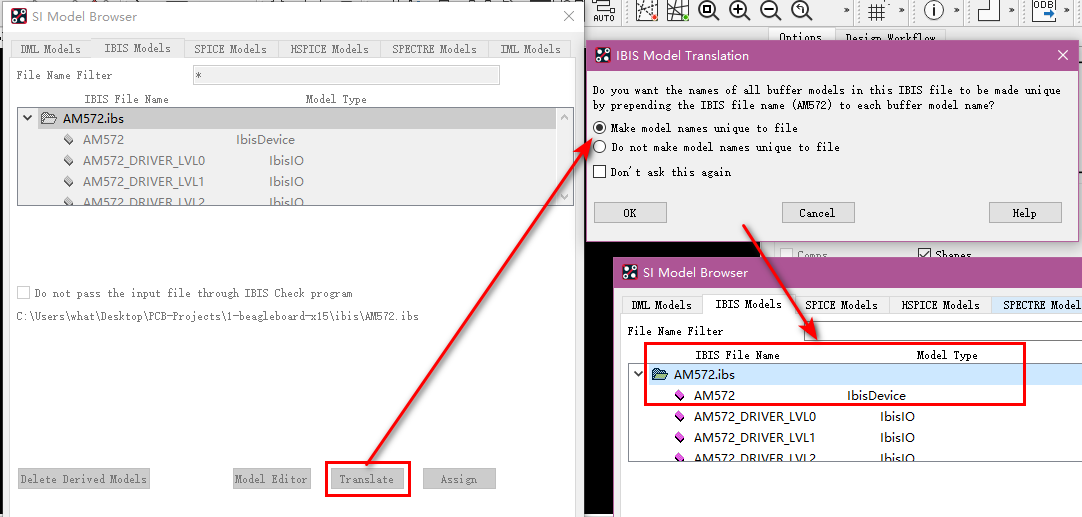The image size is (1082, 517).
Task: Click the Zoom Fit magnifier icon
Action: (x=708, y=10)
